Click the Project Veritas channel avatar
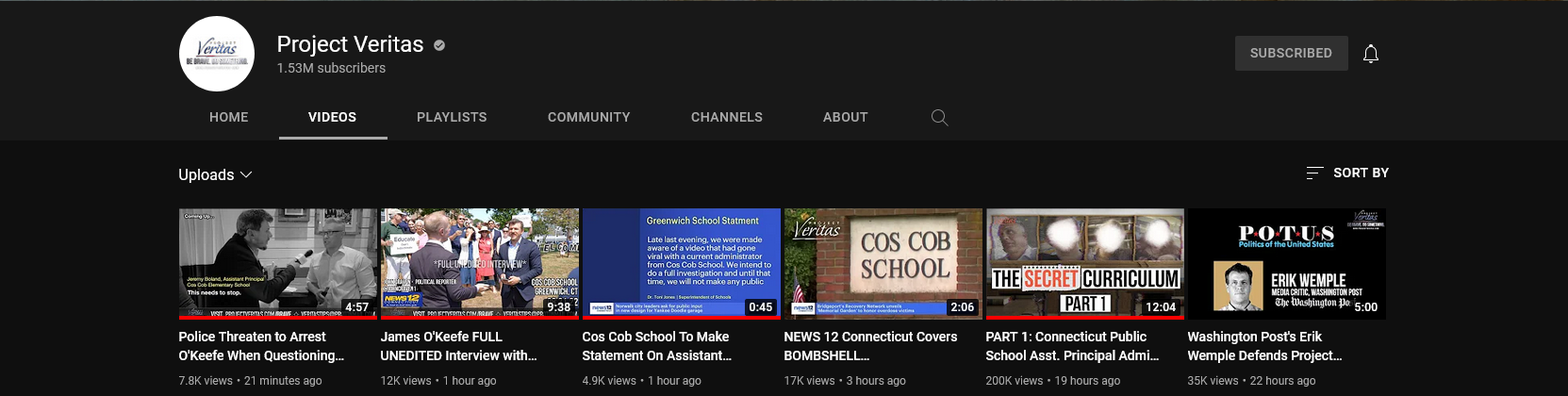 click(217, 54)
